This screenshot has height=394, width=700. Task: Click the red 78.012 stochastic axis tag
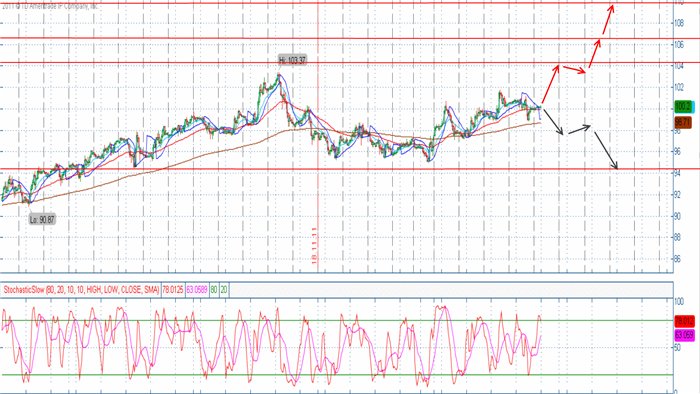[x=684, y=321]
